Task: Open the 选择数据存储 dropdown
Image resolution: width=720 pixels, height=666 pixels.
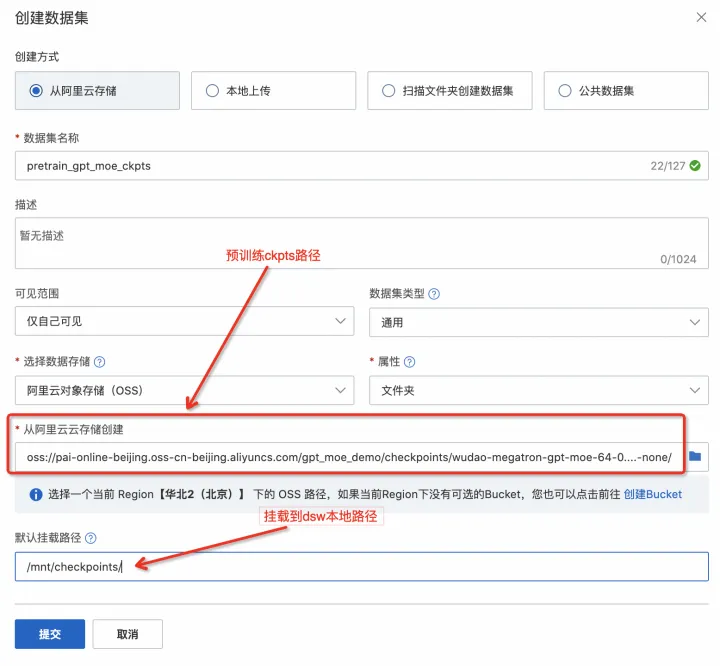Action: (x=184, y=390)
